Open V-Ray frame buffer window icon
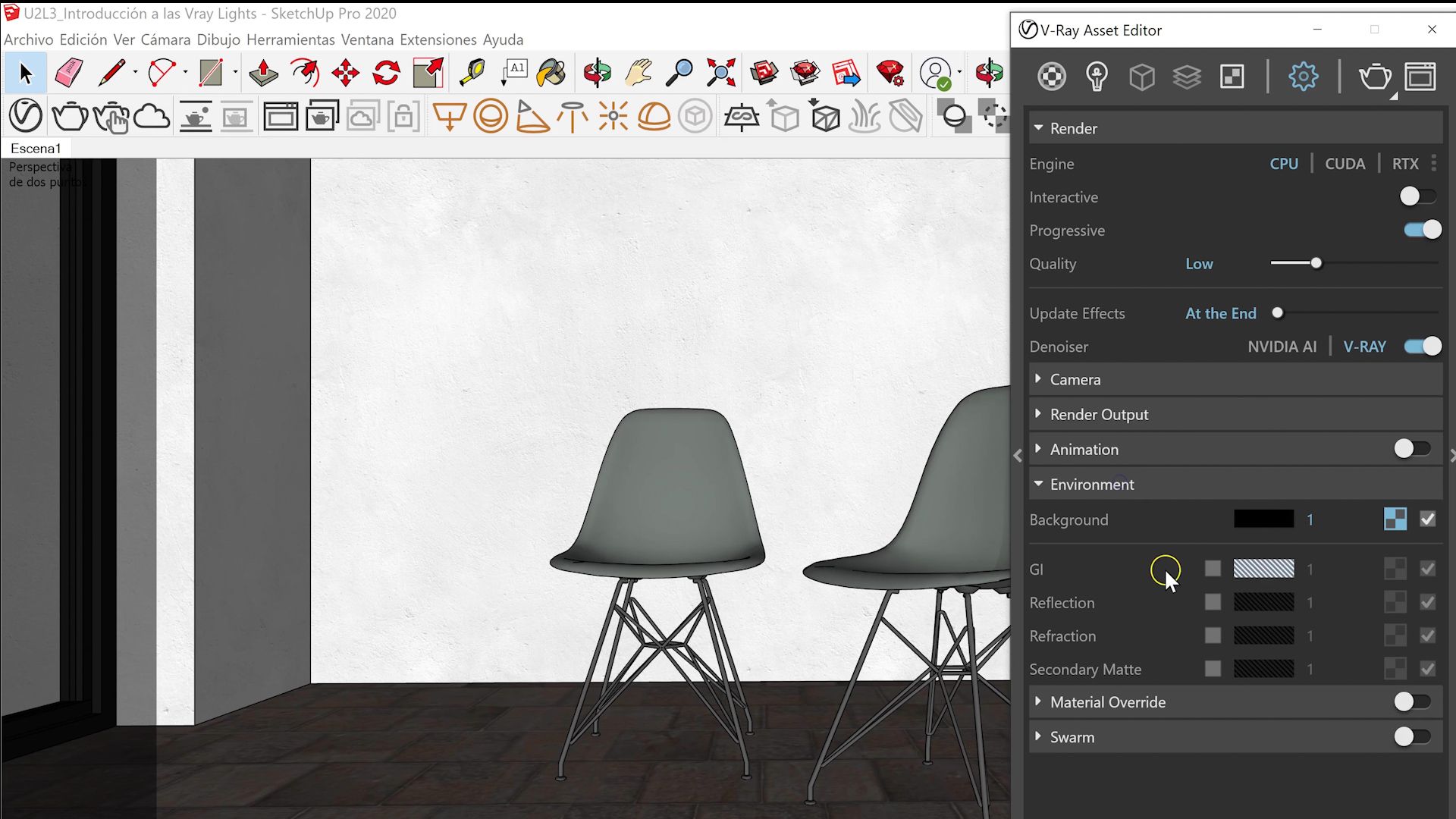The width and height of the screenshot is (1456, 819). (281, 118)
